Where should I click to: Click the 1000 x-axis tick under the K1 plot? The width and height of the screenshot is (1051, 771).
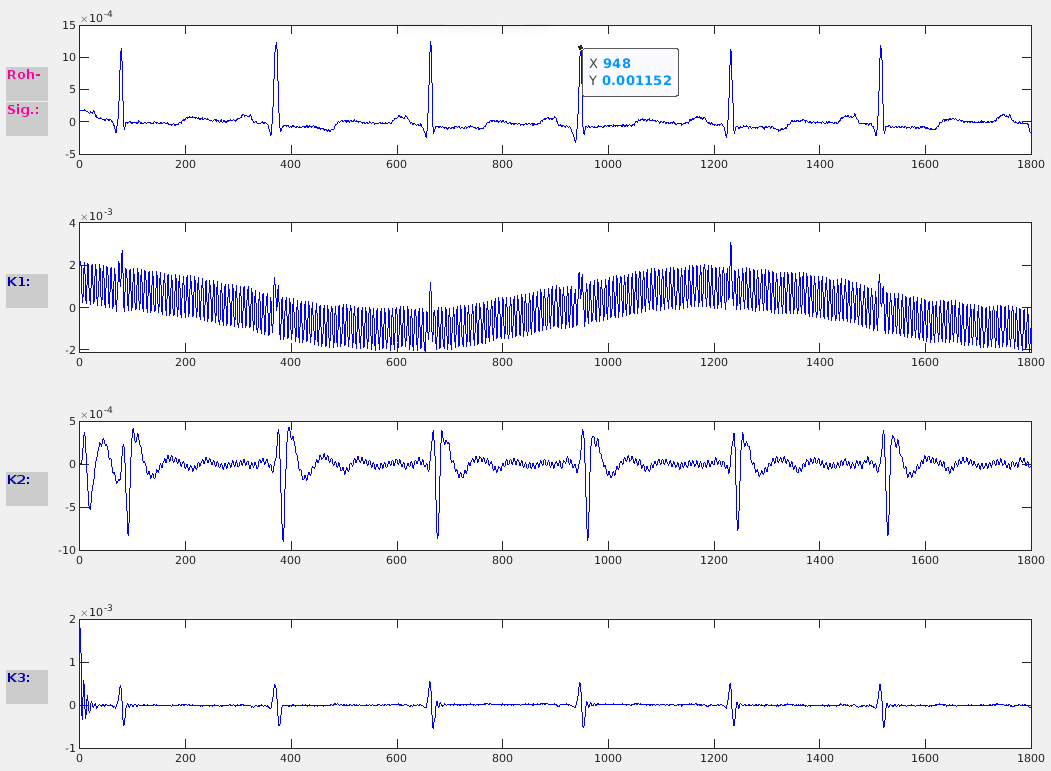point(608,363)
